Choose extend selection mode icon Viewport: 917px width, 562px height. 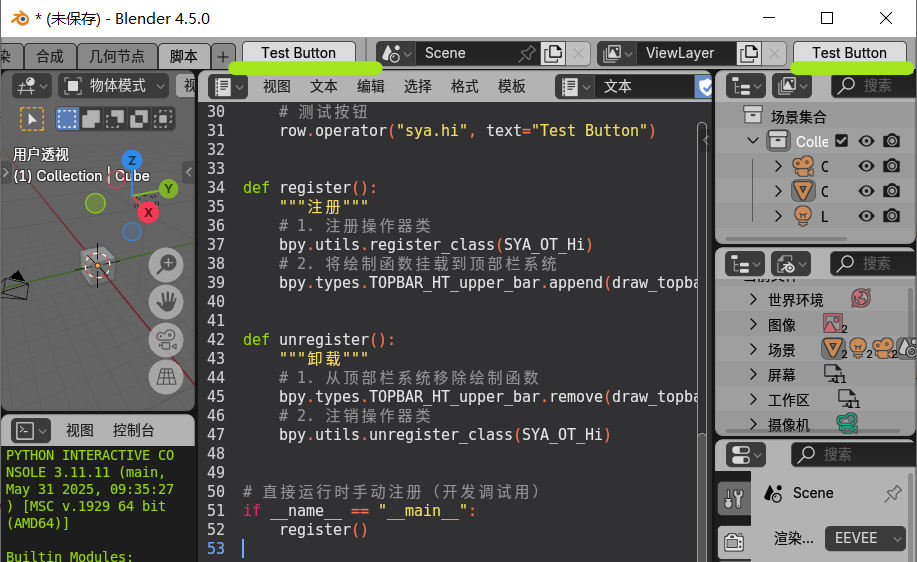coord(91,119)
